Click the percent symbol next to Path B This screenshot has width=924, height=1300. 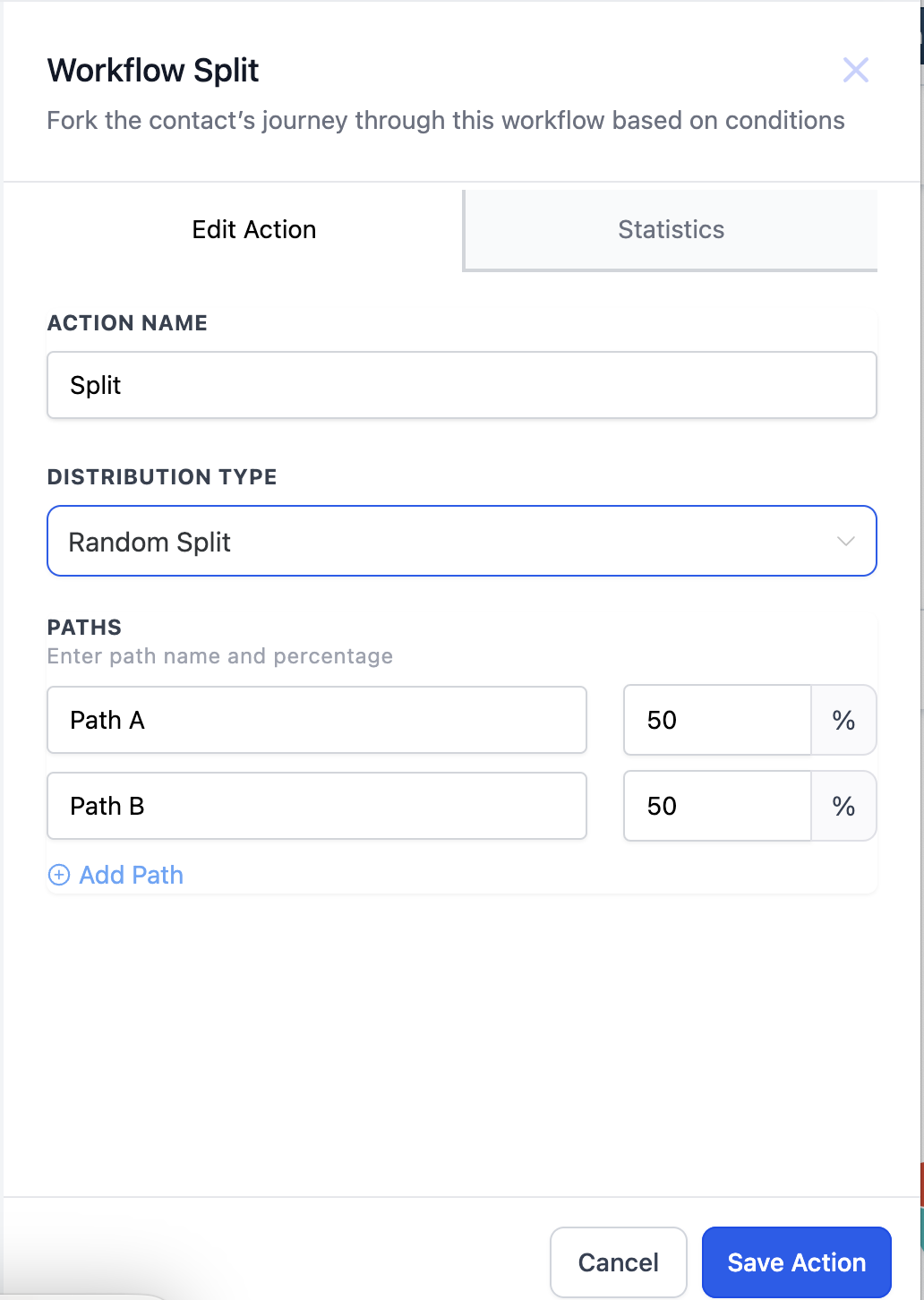843,806
